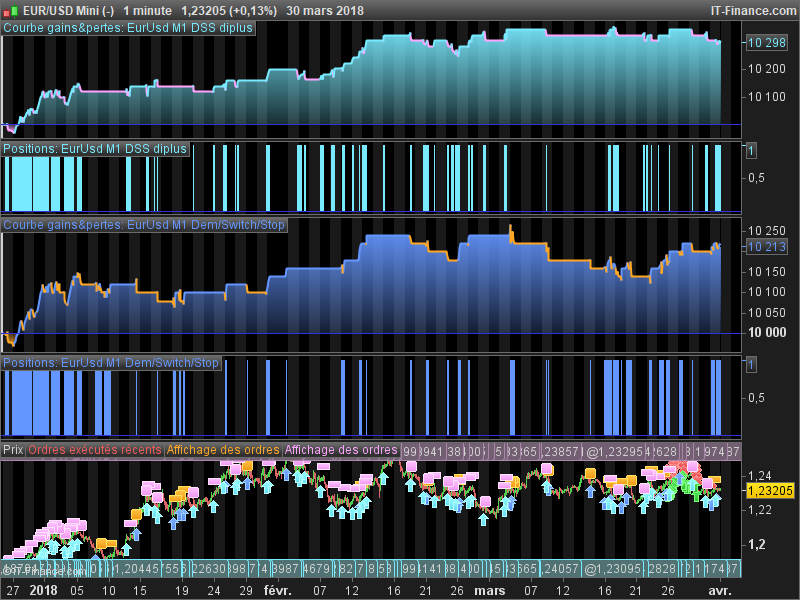Image resolution: width=800 pixels, height=600 pixels.
Task: Click the '1' value box in Dem/Switch/Stop positions panel
Action: (x=751, y=365)
